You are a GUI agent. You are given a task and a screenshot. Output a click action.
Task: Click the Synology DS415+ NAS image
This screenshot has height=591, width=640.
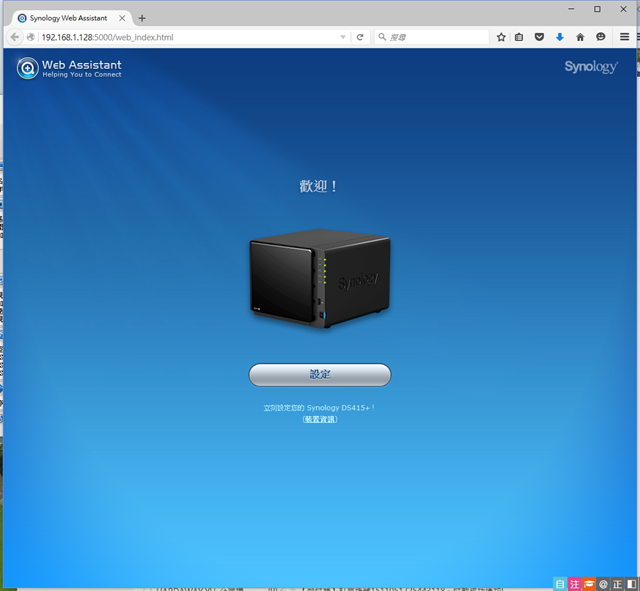[x=320, y=279]
